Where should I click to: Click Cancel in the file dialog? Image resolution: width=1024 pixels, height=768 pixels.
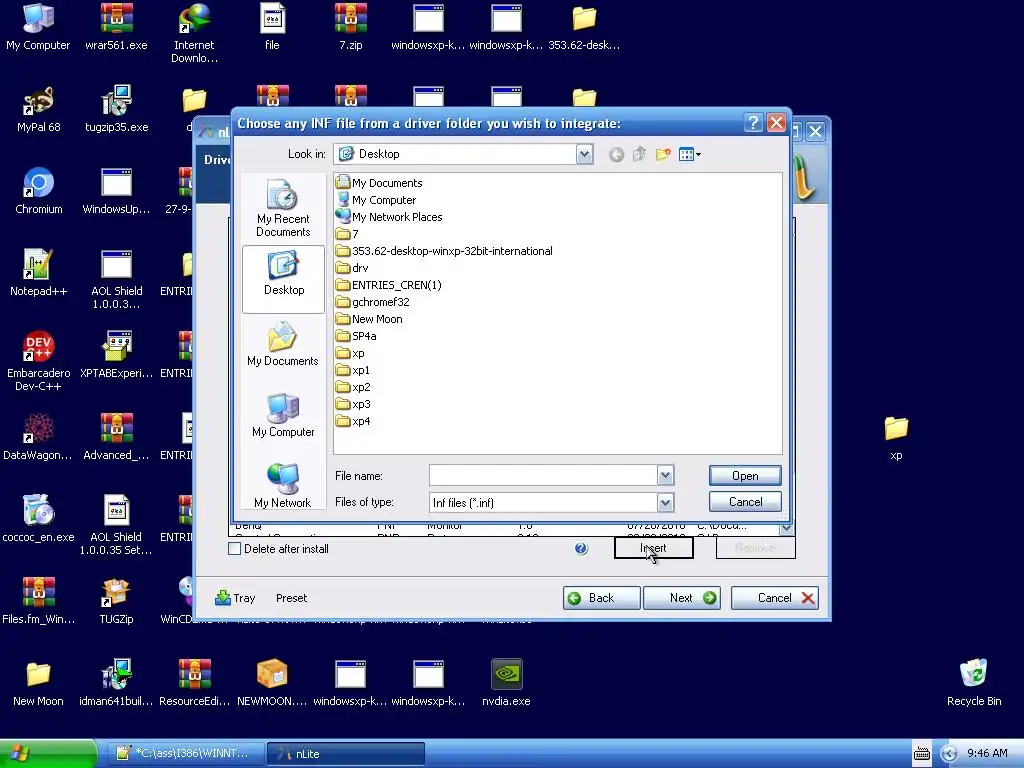pyautogui.click(x=745, y=502)
